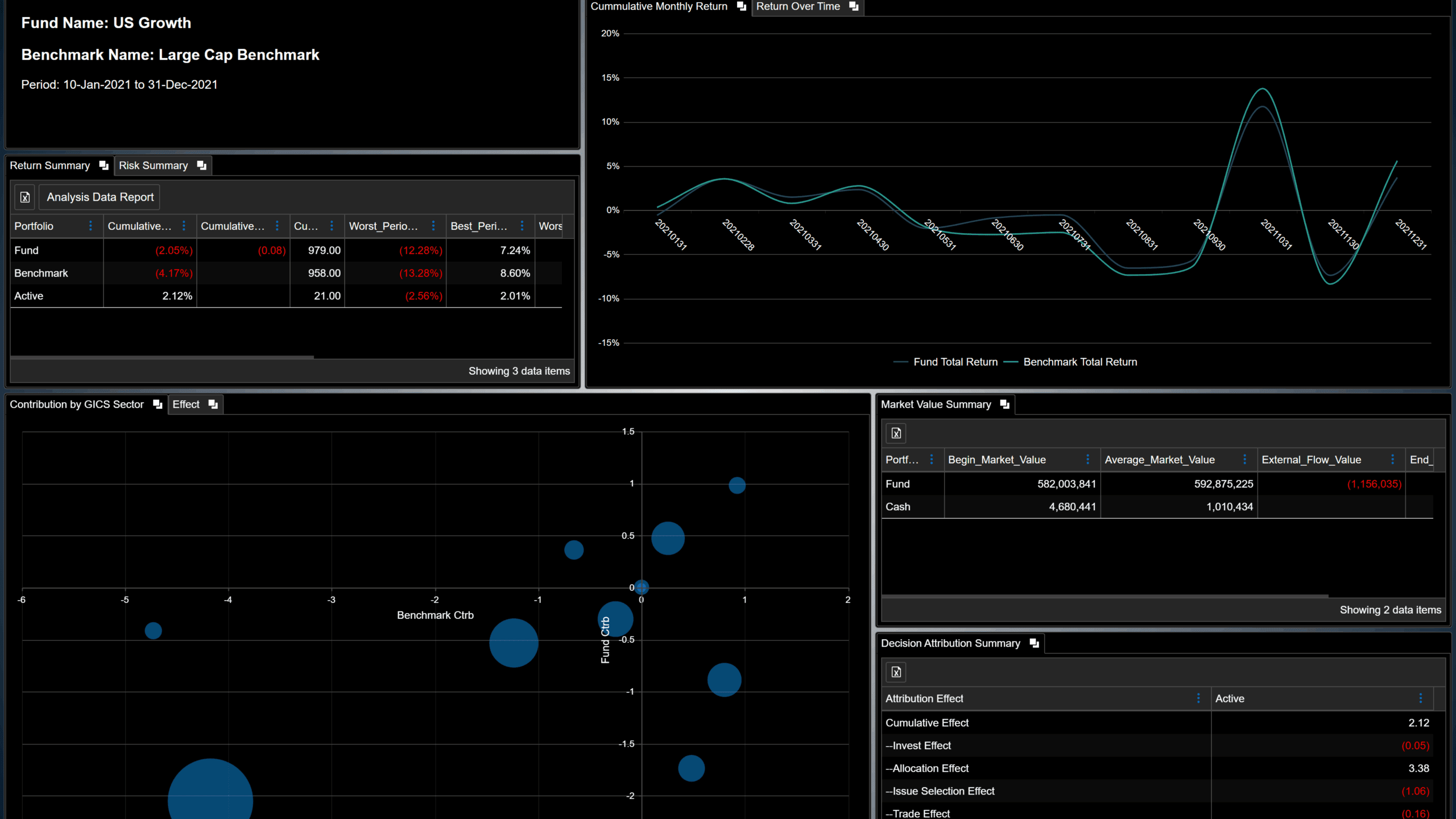Click the --Allocation Effect row
The width and height of the screenshot is (1456, 819).
click(x=1157, y=768)
